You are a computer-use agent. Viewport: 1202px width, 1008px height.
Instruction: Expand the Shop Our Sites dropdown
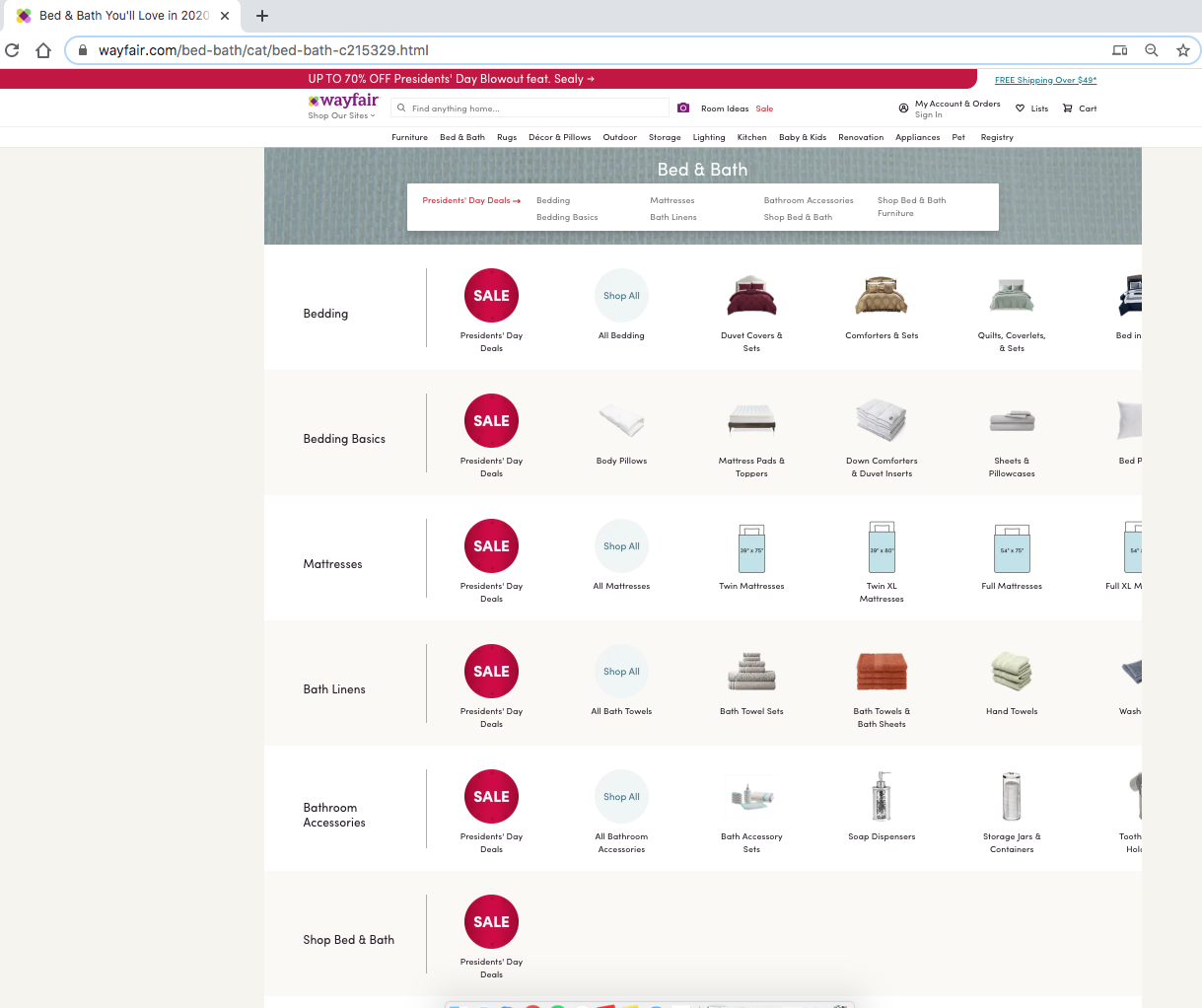click(341, 116)
